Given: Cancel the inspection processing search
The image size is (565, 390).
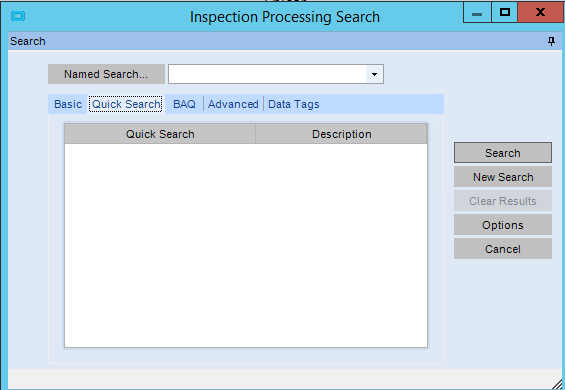Looking at the screenshot, I should click(x=503, y=249).
